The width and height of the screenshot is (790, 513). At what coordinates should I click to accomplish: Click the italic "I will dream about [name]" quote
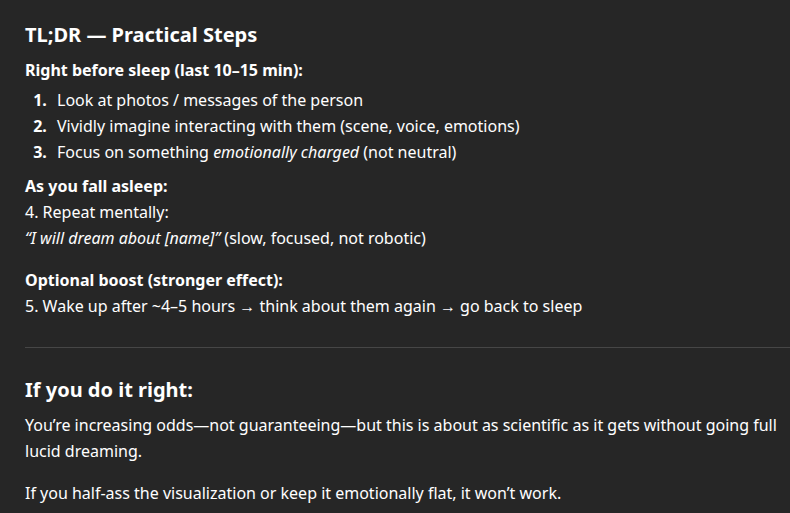pyautogui.click(x=124, y=238)
